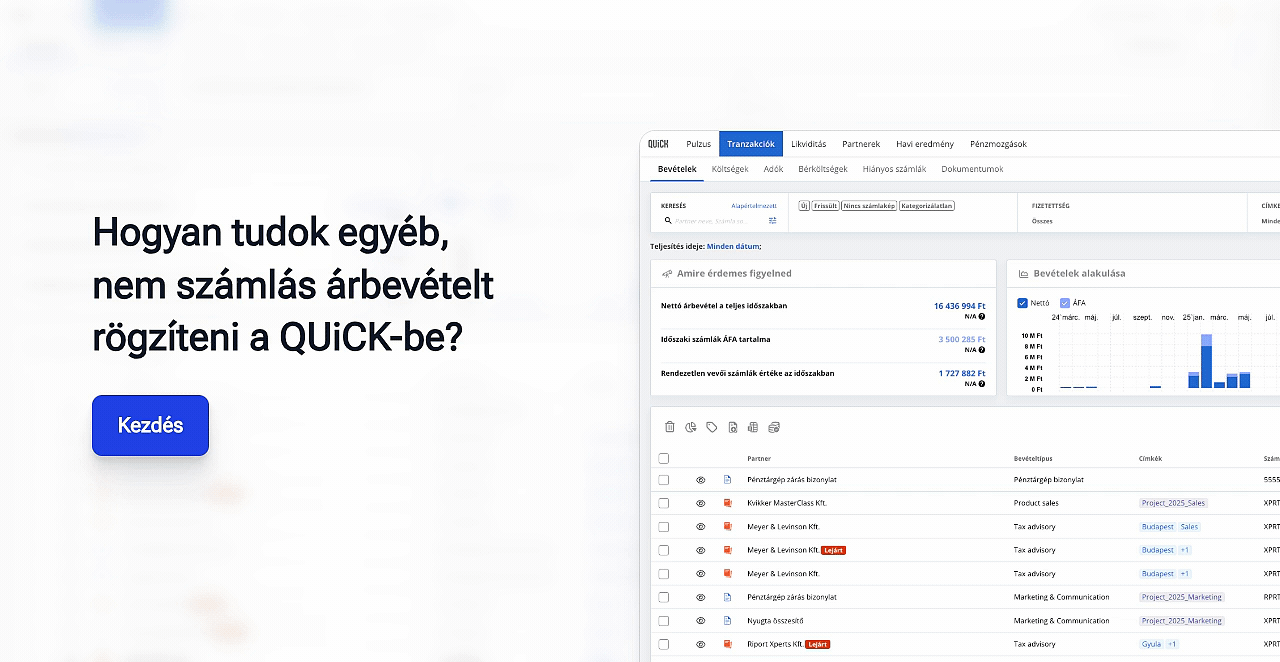This screenshot has width=1280, height=662.
Task: Click eye icon of Meyer & Levinson Lejárt row
Action: [701, 550]
